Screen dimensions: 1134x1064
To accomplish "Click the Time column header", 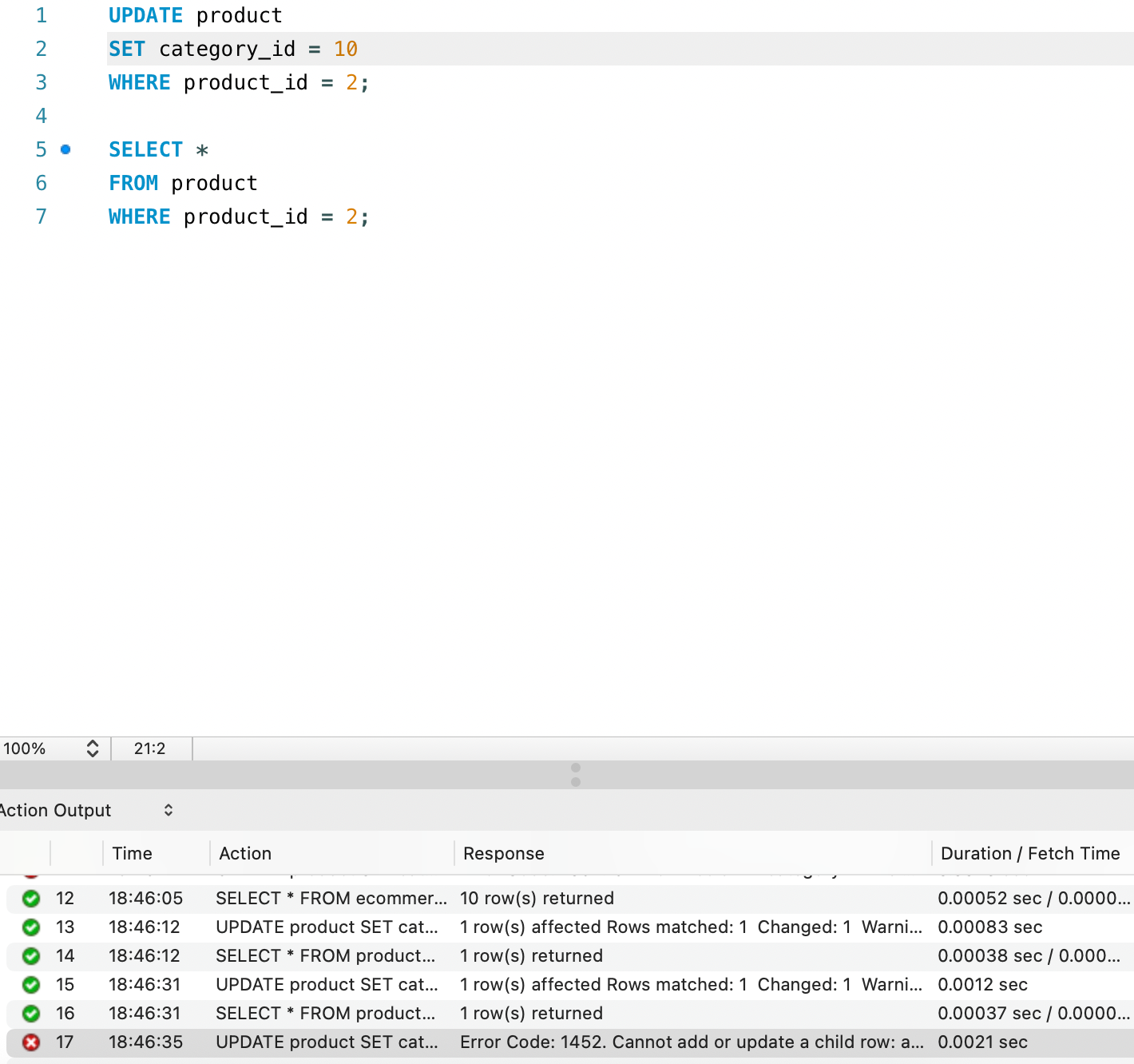I will click(x=133, y=853).
